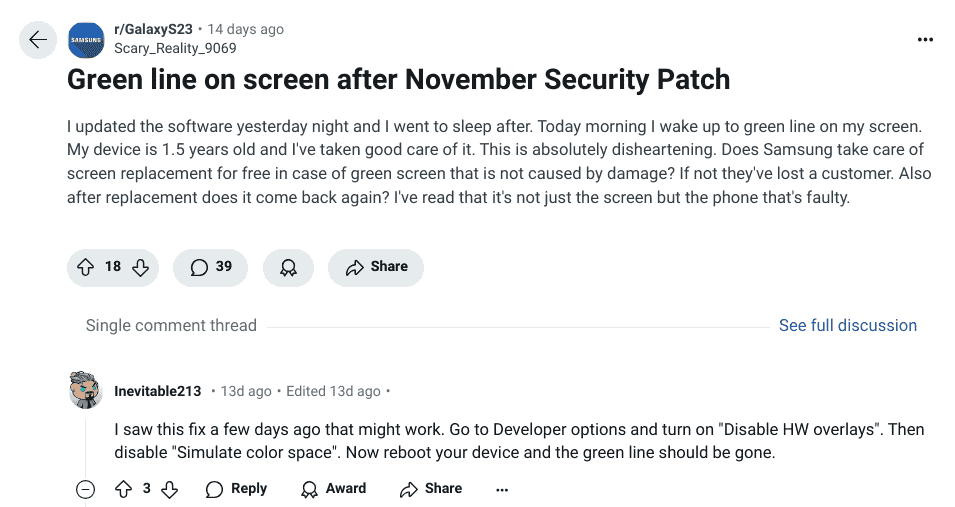Open the r/GalaxyS23 subreddit link

pyautogui.click(x=153, y=30)
